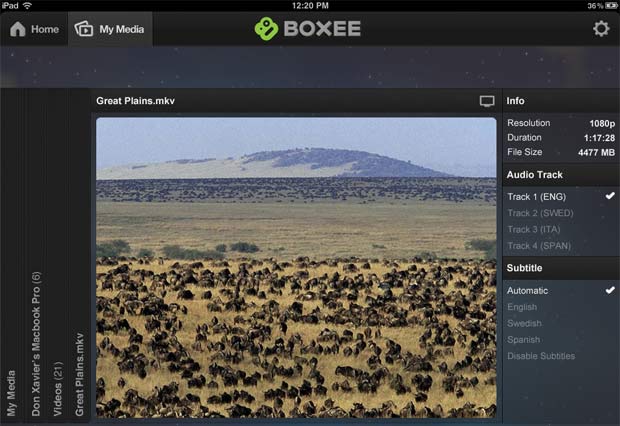Tap the Wi-Fi status icon

pyautogui.click(x=27, y=5)
